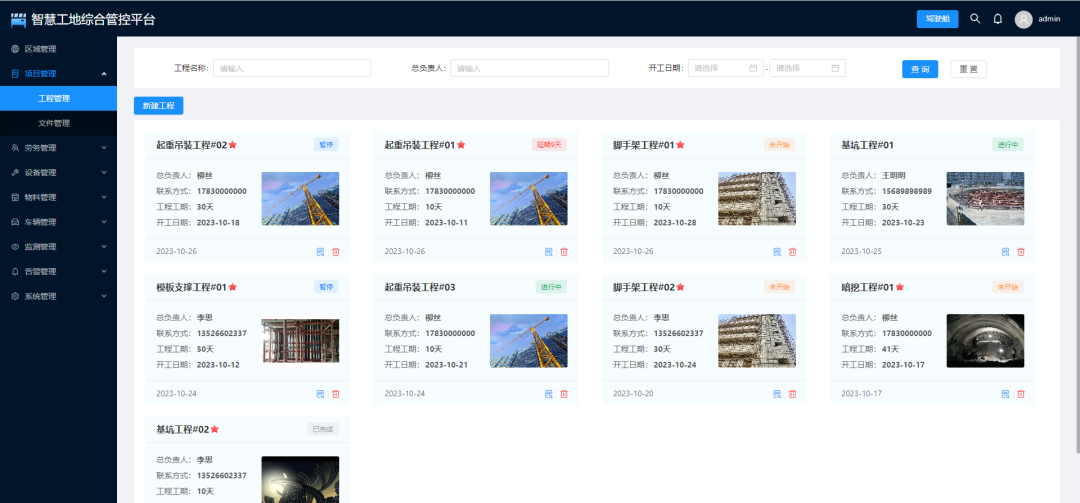Viewport: 1080px width, 503px height.
Task: View details of 起重吊装工程#02 card
Action: tap(320, 252)
